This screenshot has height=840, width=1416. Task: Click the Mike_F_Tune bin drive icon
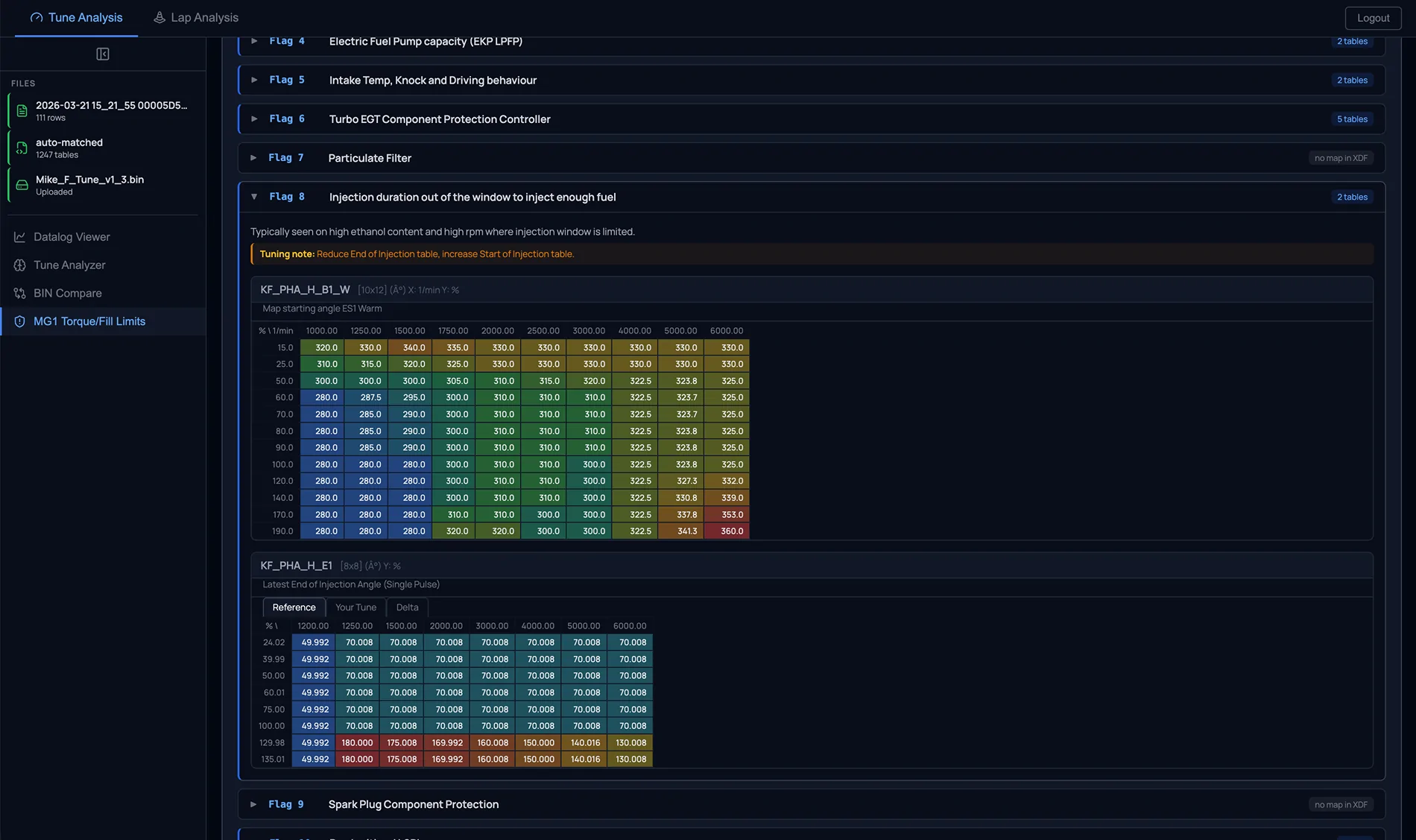[x=22, y=185]
